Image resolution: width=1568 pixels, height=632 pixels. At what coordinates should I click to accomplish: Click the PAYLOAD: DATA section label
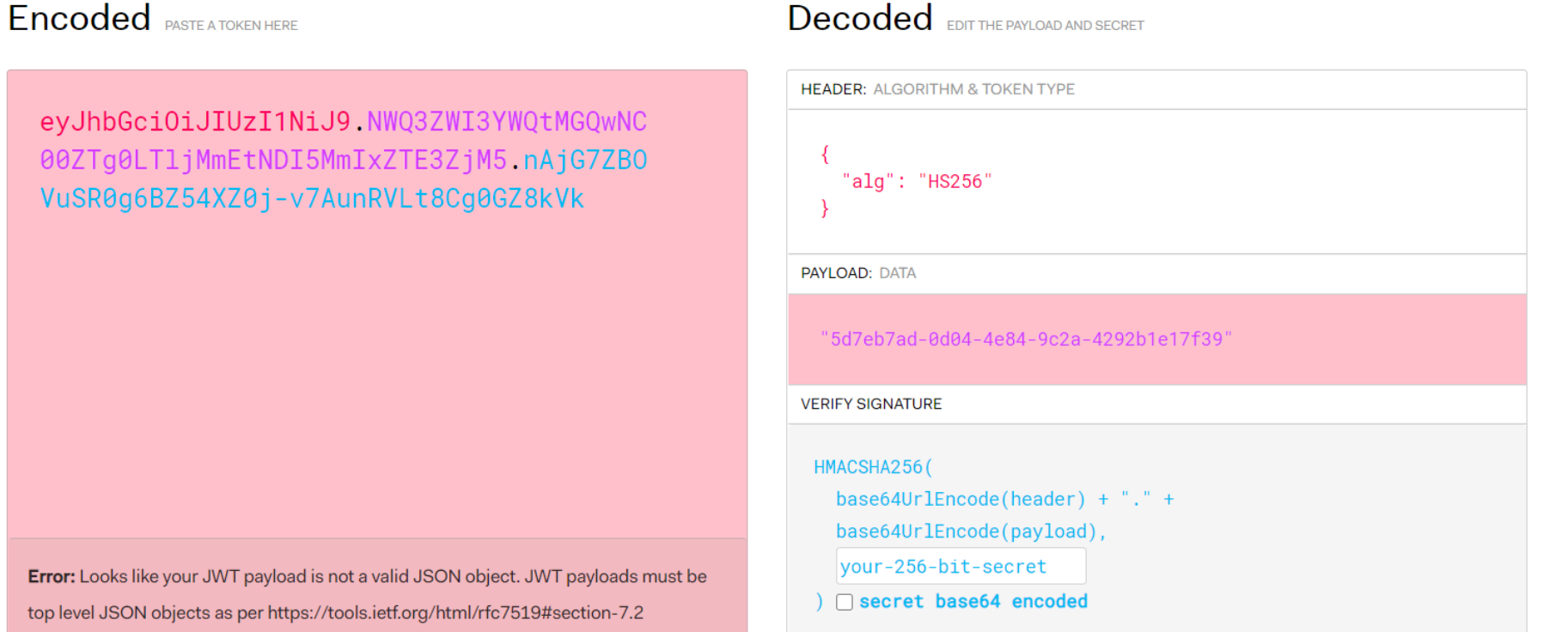858,273
